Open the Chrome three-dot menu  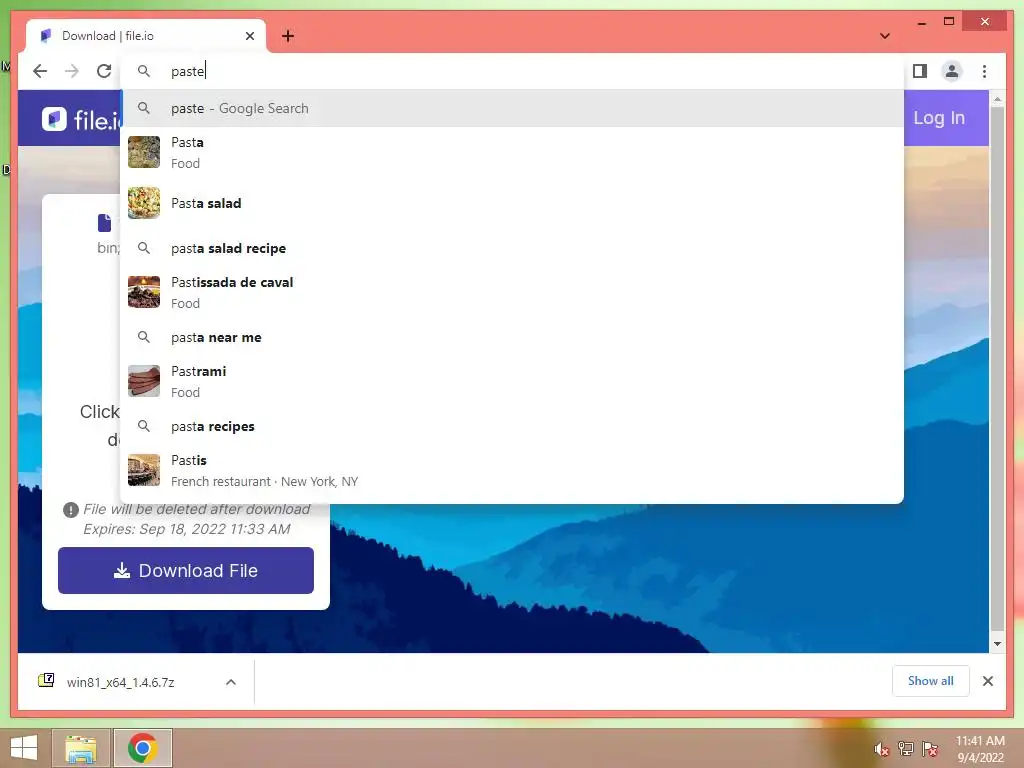pos(984,71)
